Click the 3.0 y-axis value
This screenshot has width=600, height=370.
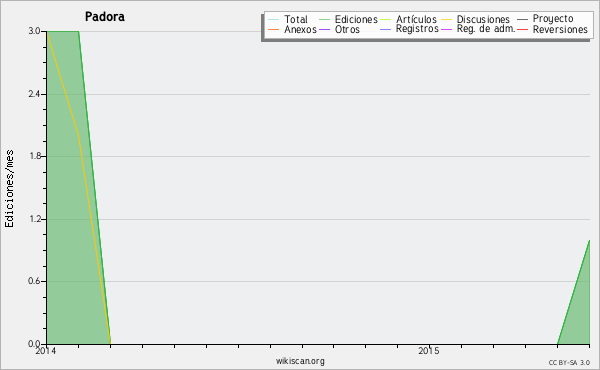35,31
